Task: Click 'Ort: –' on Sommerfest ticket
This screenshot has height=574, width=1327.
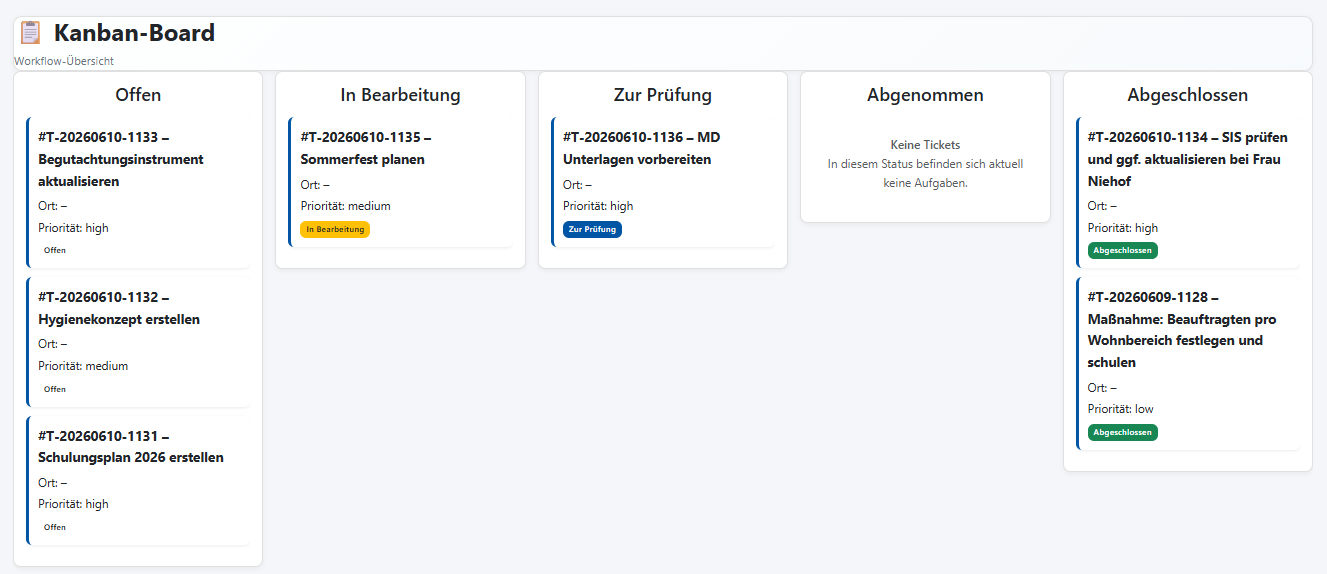Action: [x=314, y=184]
